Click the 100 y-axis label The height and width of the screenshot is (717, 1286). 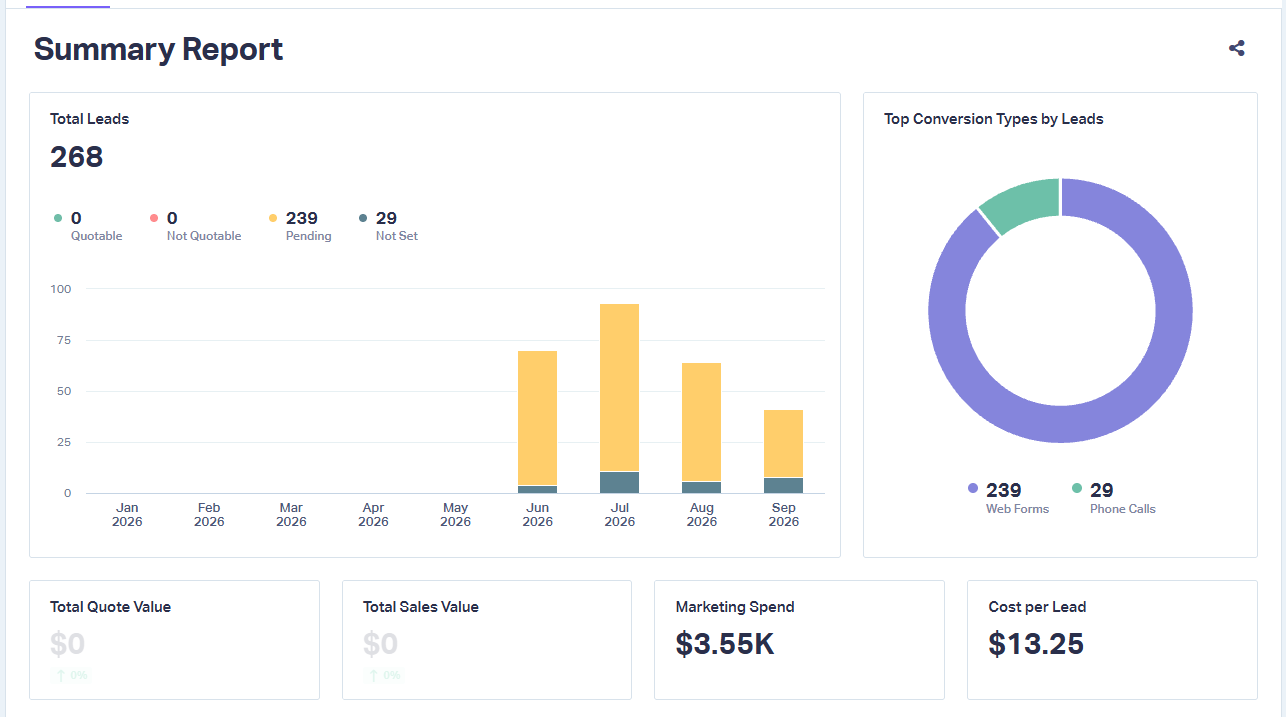pyautogui.click(x=61, y=289)
